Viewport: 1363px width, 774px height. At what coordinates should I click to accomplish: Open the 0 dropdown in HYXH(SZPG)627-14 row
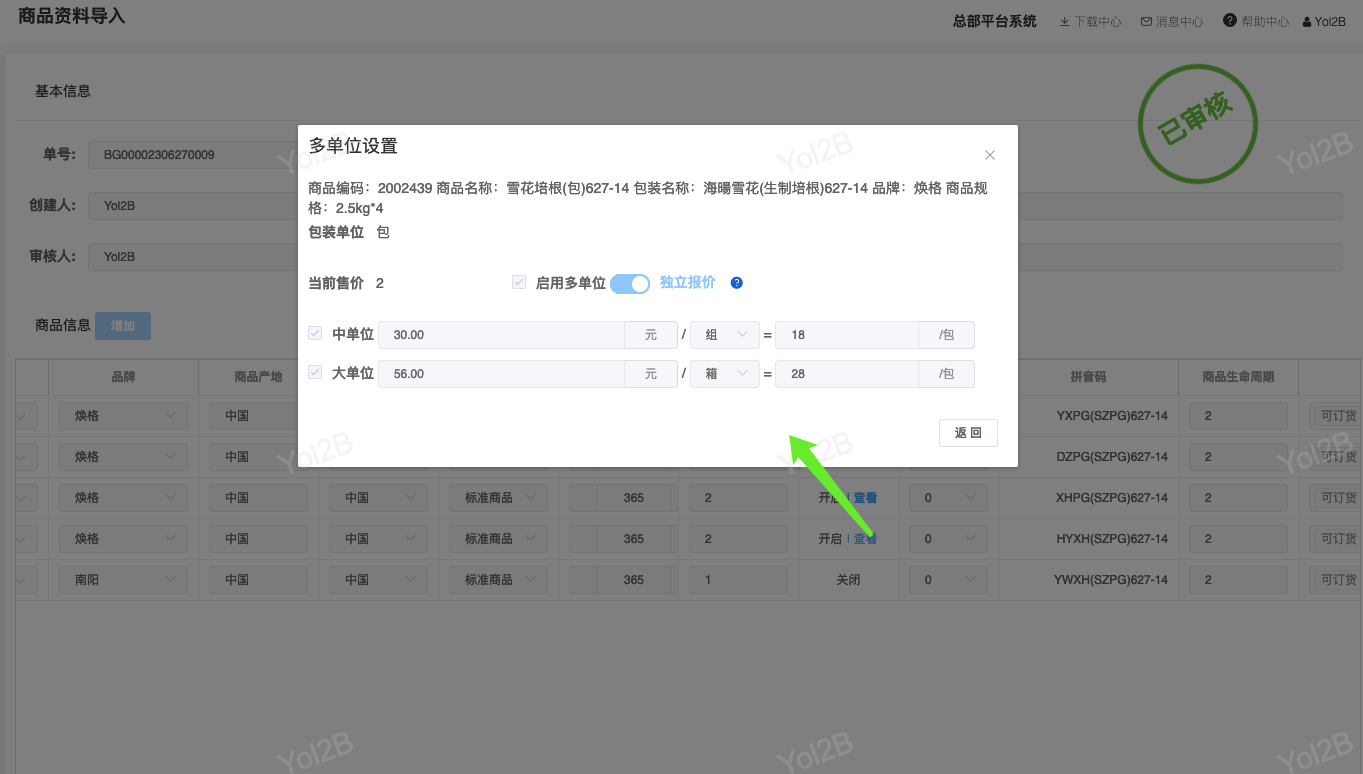pyautogui.click(x=948, y=539)
